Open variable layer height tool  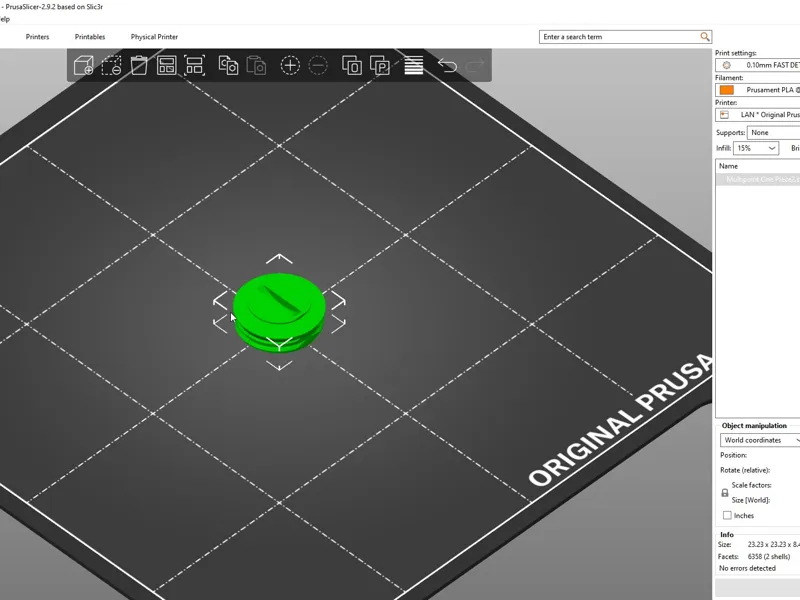(414, 66)
